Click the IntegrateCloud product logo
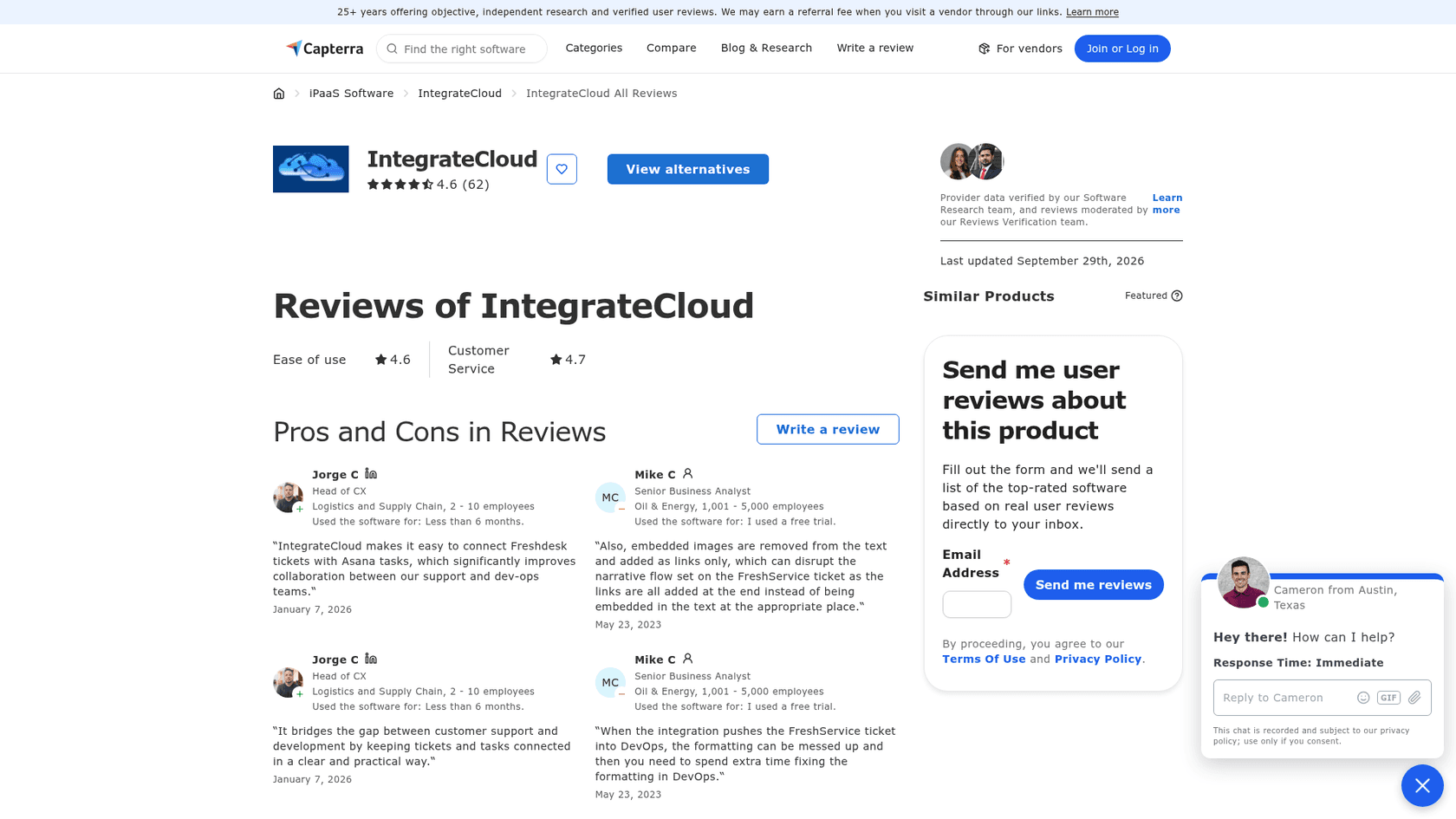The image size is (1456, 819). tap(311, 169)
